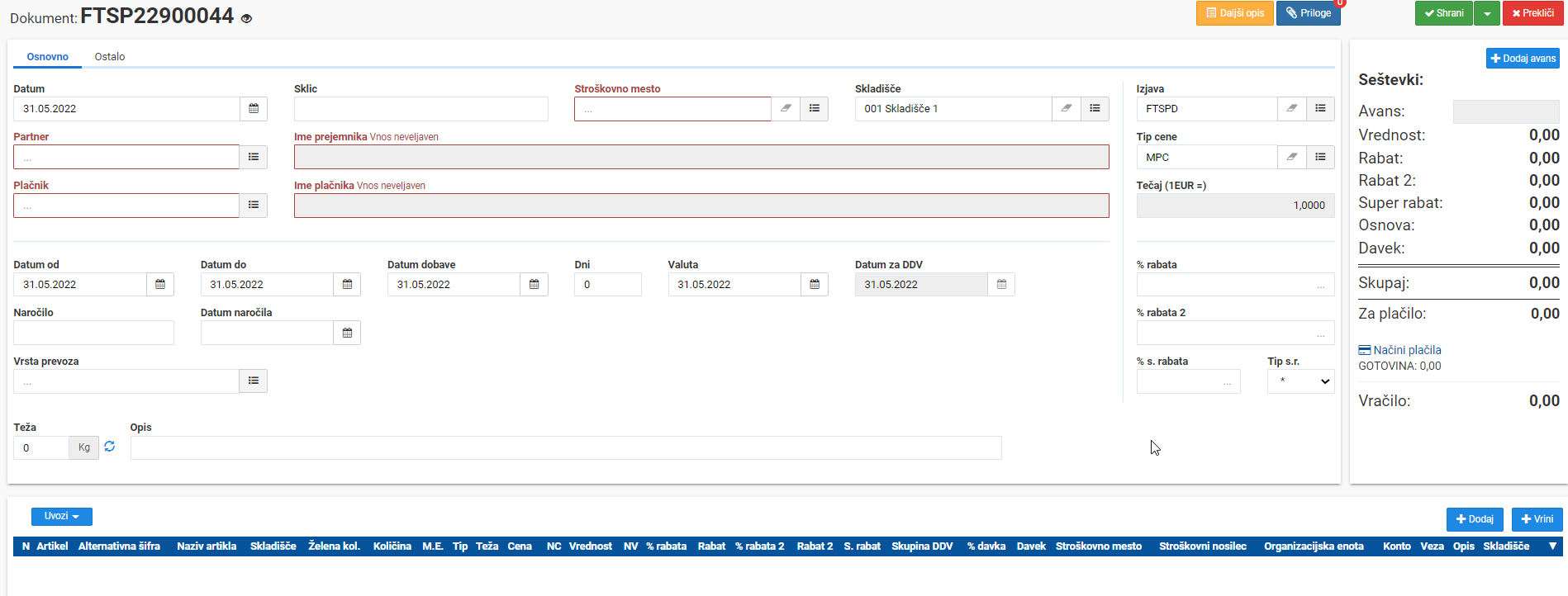This screenshot has width=1568, height=596.
Task: Open the table column filter triangle
Action: coord(1552,546)
